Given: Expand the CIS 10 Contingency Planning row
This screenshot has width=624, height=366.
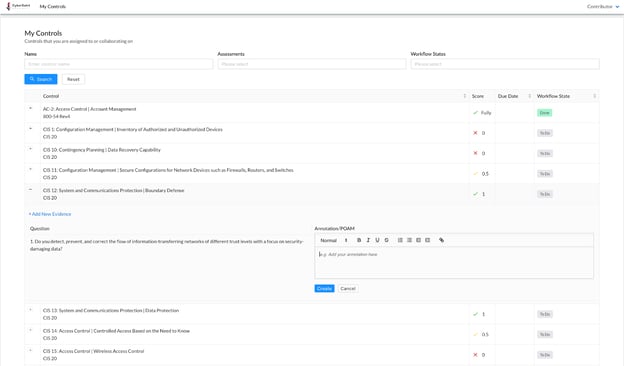Looking at the screenshot, I should click(x=31, y=149).
